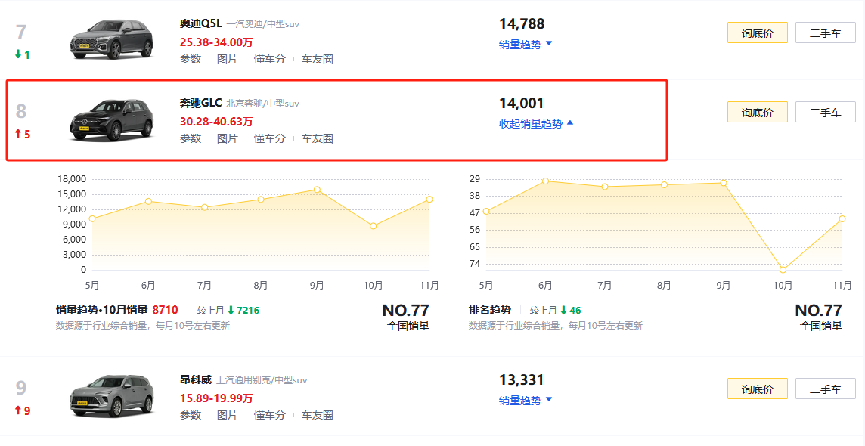This screenshot has width=865, height=446.
Task: Open the 昂科威 car thumbnail
Action: pyautogui.click(x=111, y=396)
